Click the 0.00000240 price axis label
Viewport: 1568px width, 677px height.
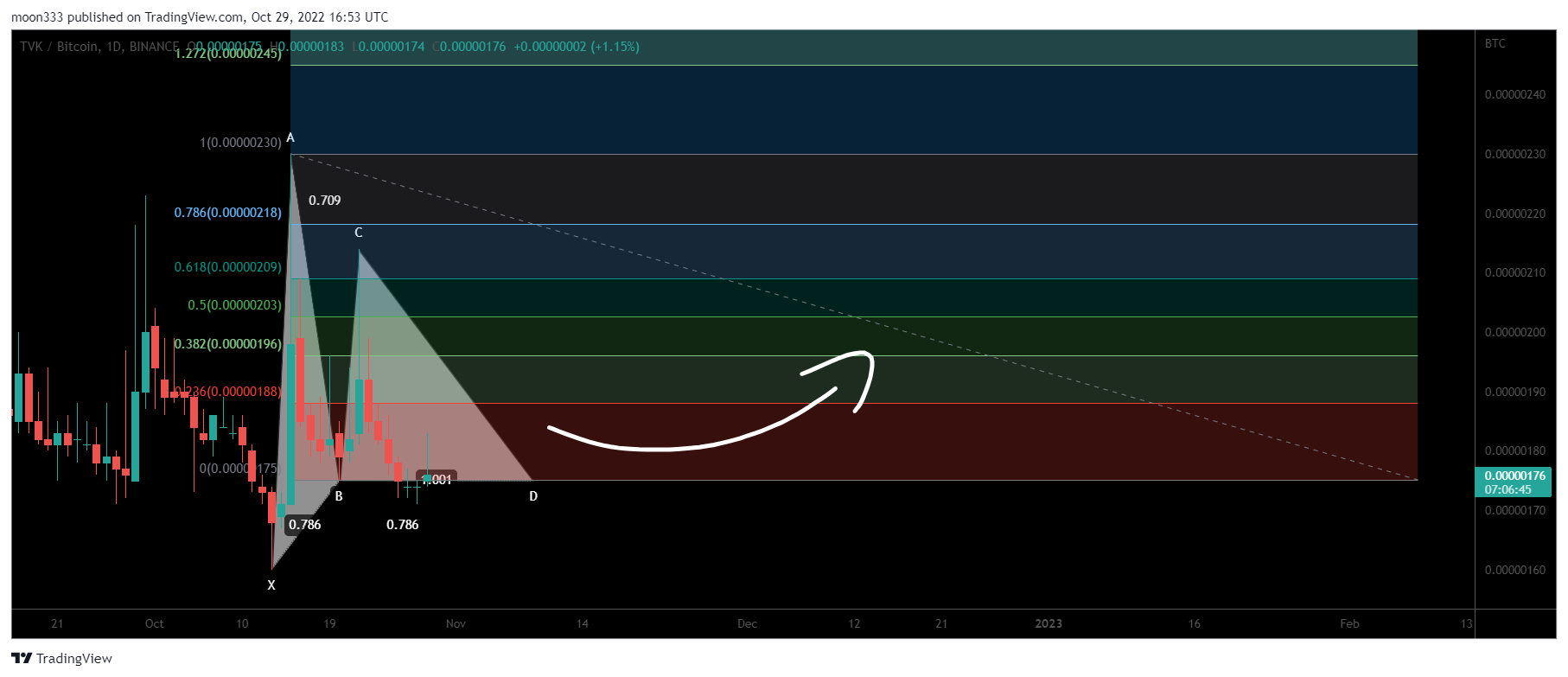(1514, 95)
